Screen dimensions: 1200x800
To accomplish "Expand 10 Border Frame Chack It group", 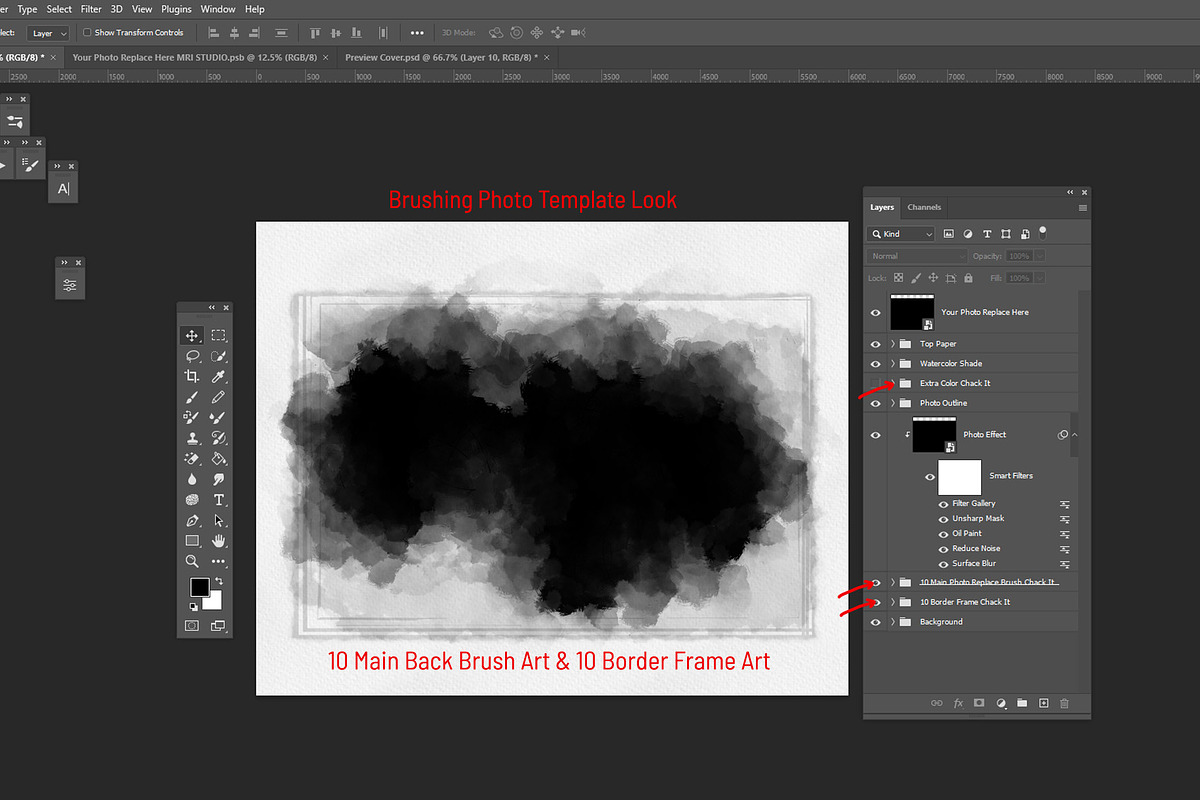I will 893,602.
